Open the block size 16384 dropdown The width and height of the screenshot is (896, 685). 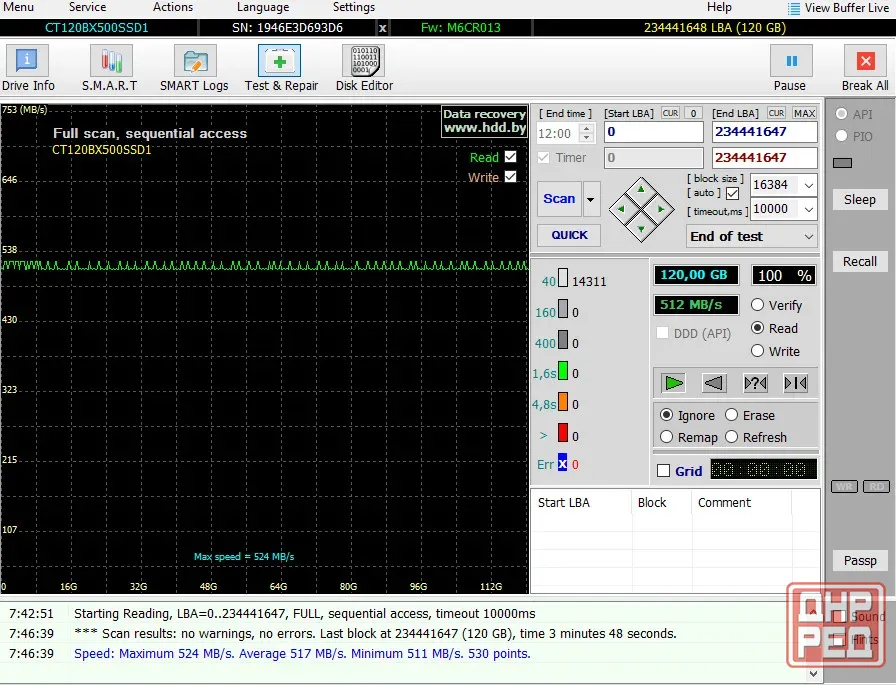pos(809,185)
